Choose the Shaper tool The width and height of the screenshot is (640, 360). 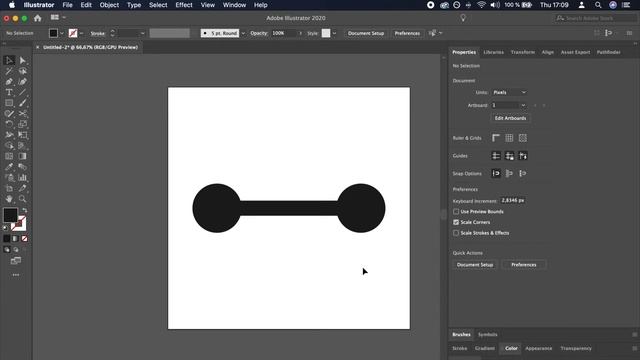pyautogui.click(x=9, y=113)
